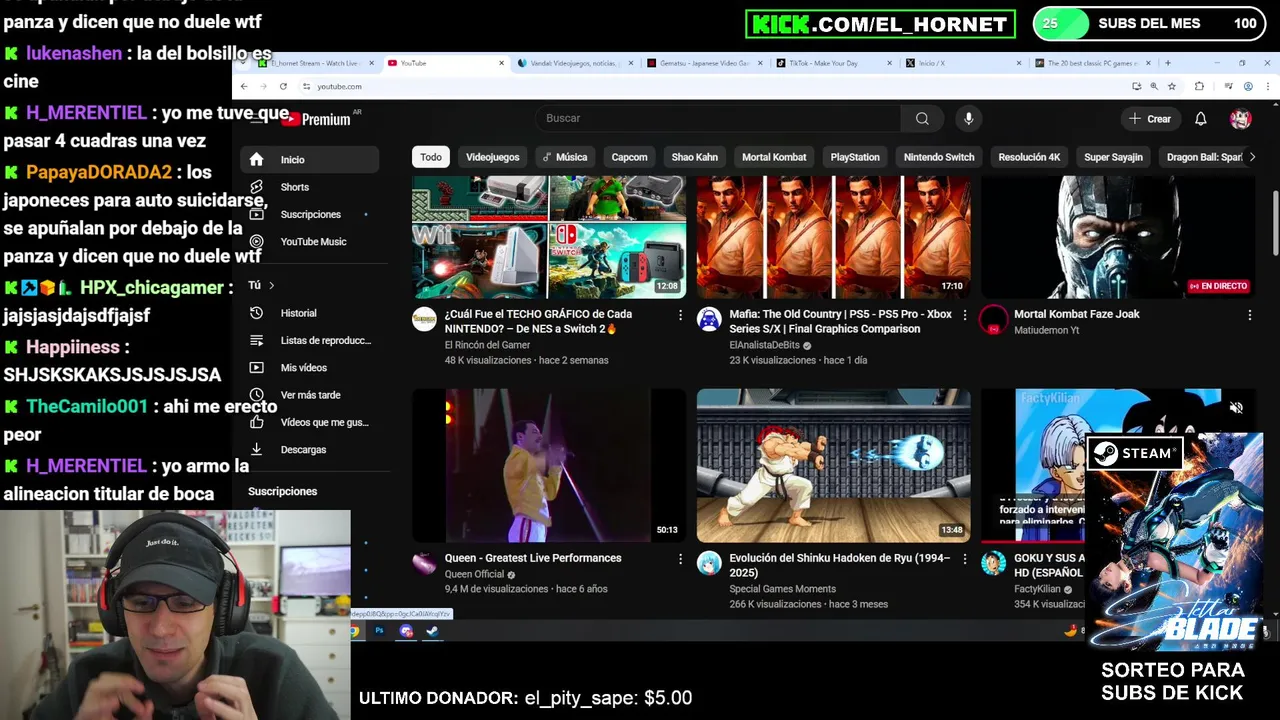Switch to the Vandal Videojuegos browser tab
The image size is (1280, 720).
click(573, 63)
